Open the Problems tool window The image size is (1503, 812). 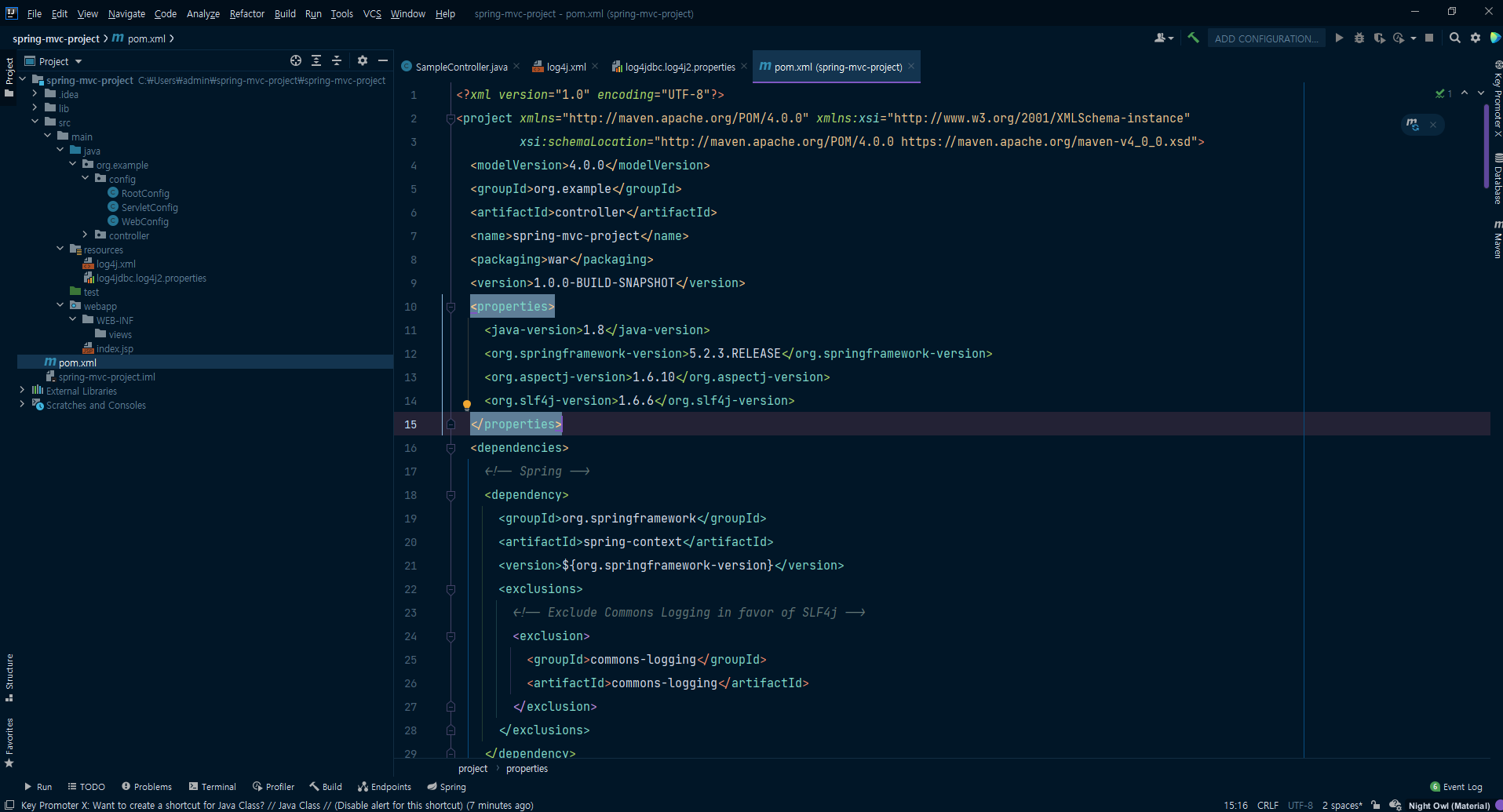point(147,787)
